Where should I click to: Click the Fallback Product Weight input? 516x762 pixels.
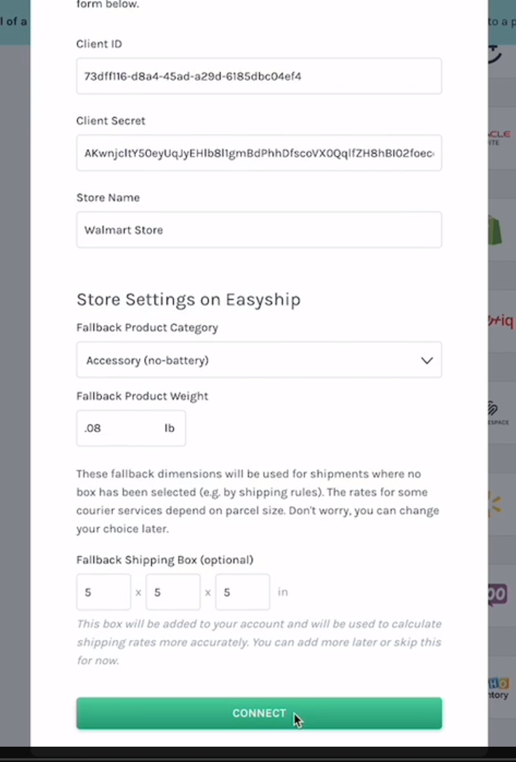(x=131, y=428)
